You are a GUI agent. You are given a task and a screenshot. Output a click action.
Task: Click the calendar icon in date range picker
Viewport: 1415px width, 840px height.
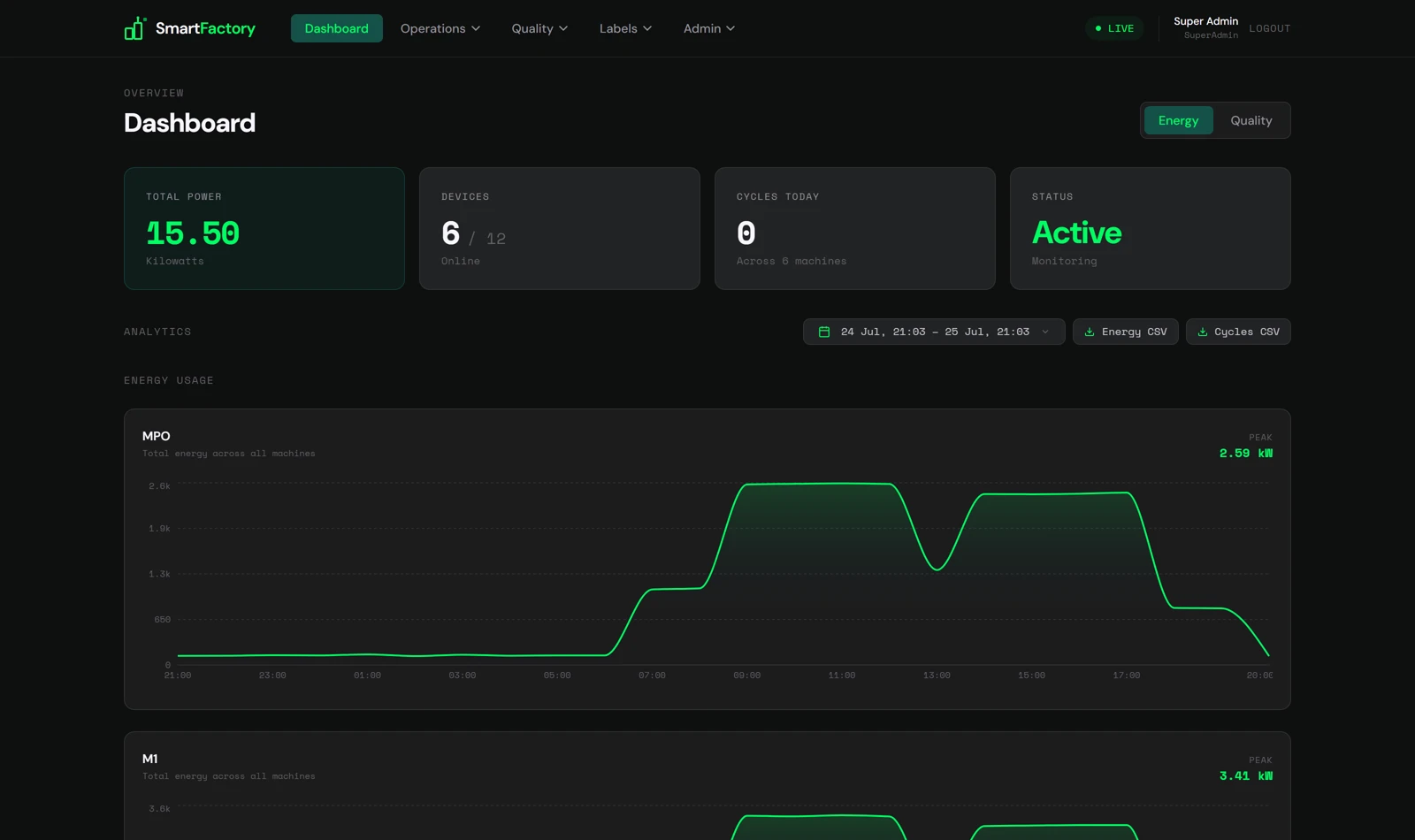pyautogui.click(x=824, y=332)
